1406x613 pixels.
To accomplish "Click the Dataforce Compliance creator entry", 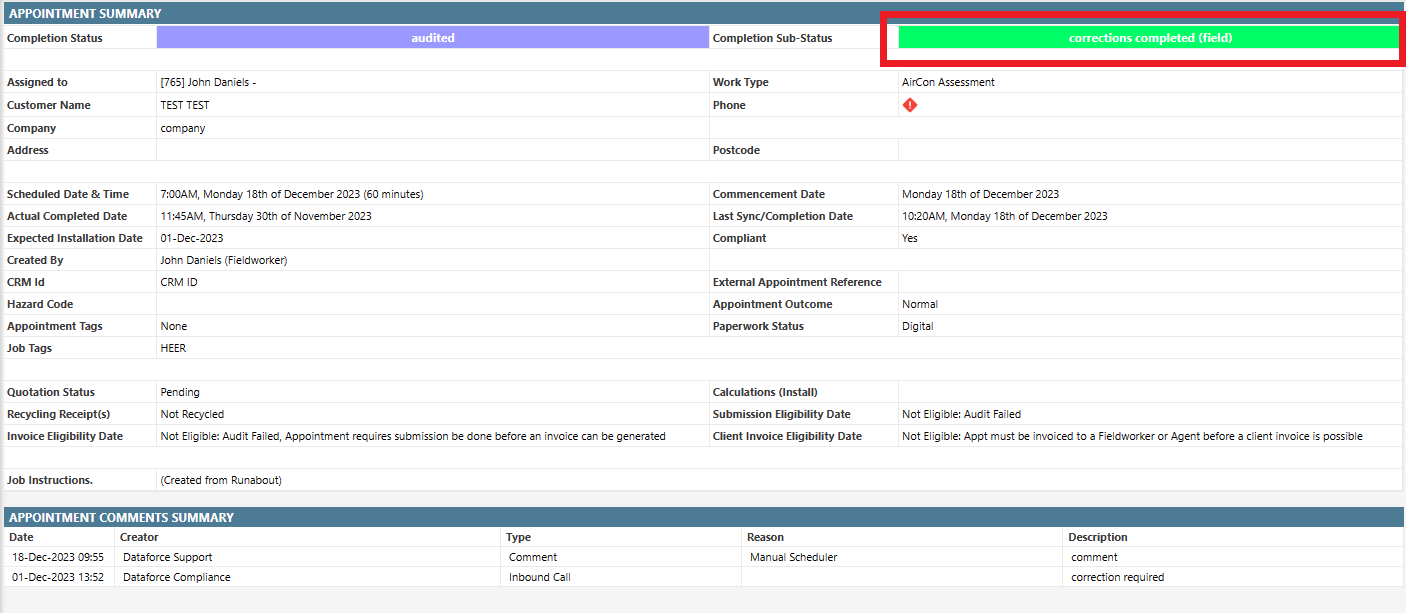I will 176,577.
